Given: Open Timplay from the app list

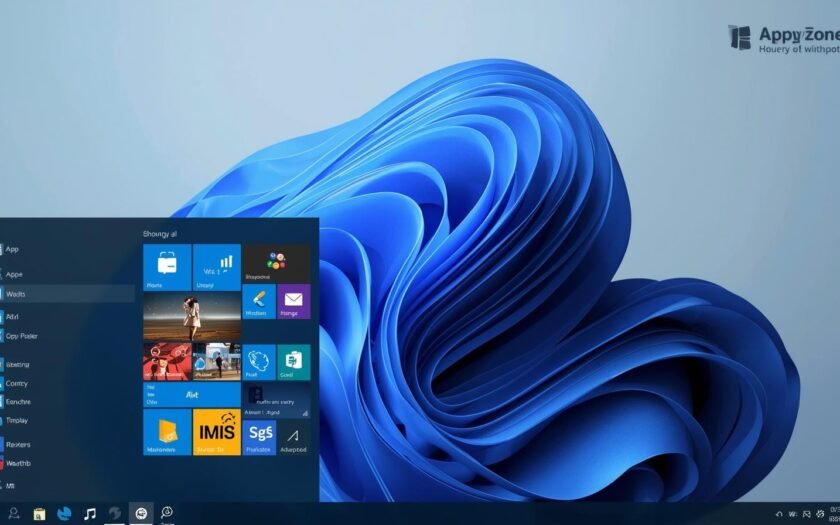Looking at the screenshot, I should click(x=17, y=421).
